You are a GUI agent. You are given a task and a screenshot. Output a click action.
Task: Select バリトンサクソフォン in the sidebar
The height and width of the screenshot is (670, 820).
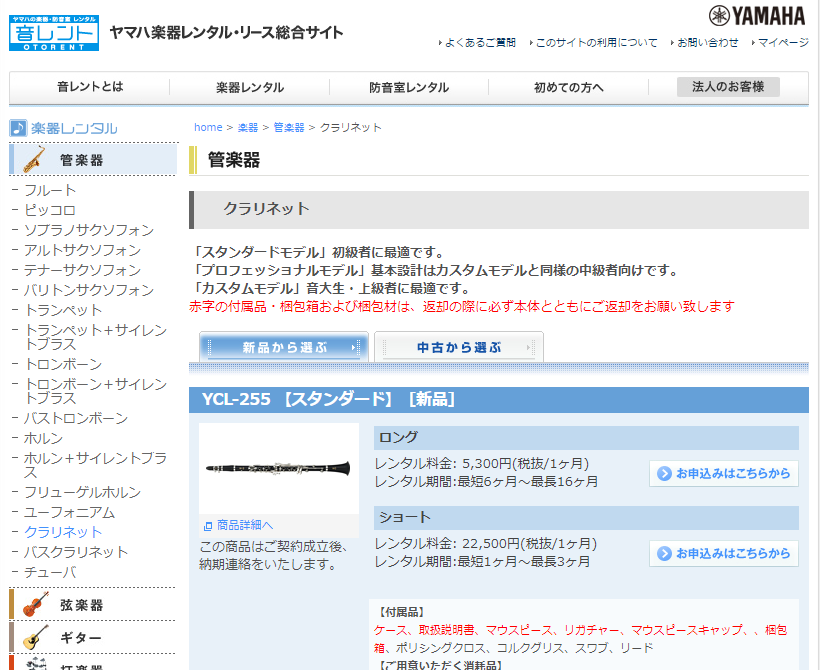(x=89, y=290)
